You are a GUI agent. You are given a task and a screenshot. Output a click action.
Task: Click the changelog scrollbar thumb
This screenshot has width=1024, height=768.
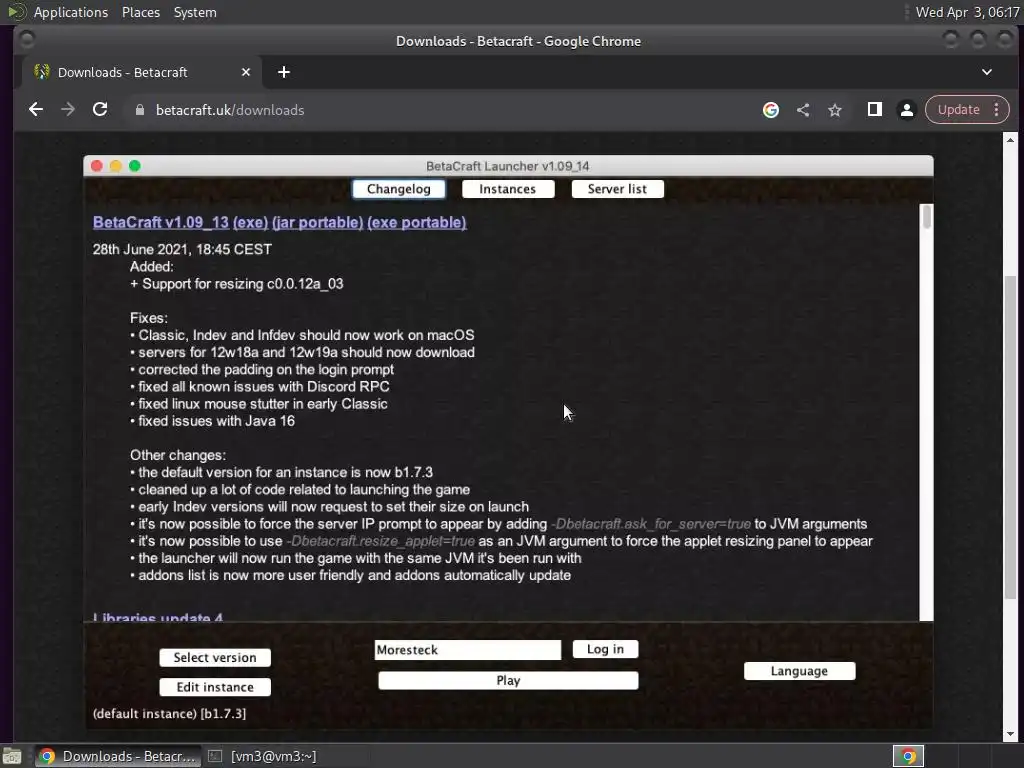(926, 217)
